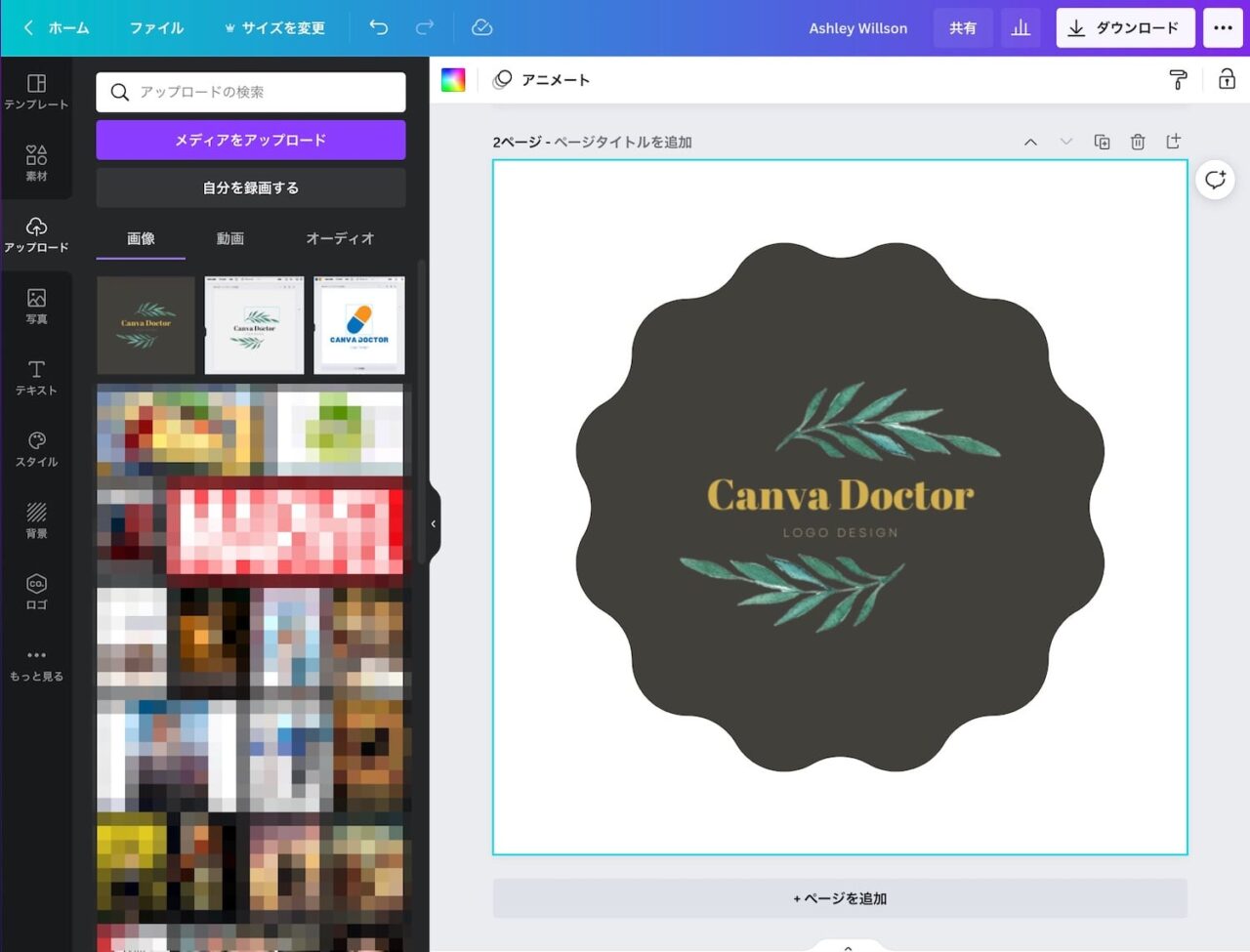Image resolution: width=1250 pixels, height=952 pixels.
Task: Open the Elements (素材) sidebar panel
Action: coord(36,163)
